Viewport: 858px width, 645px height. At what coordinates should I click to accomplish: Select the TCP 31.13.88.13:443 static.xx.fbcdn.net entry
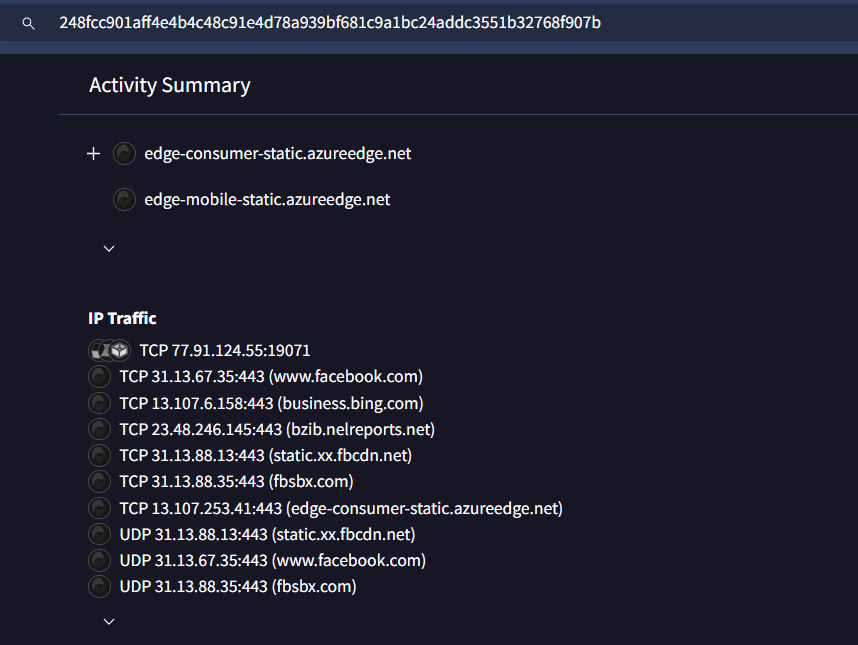point(265,456)
